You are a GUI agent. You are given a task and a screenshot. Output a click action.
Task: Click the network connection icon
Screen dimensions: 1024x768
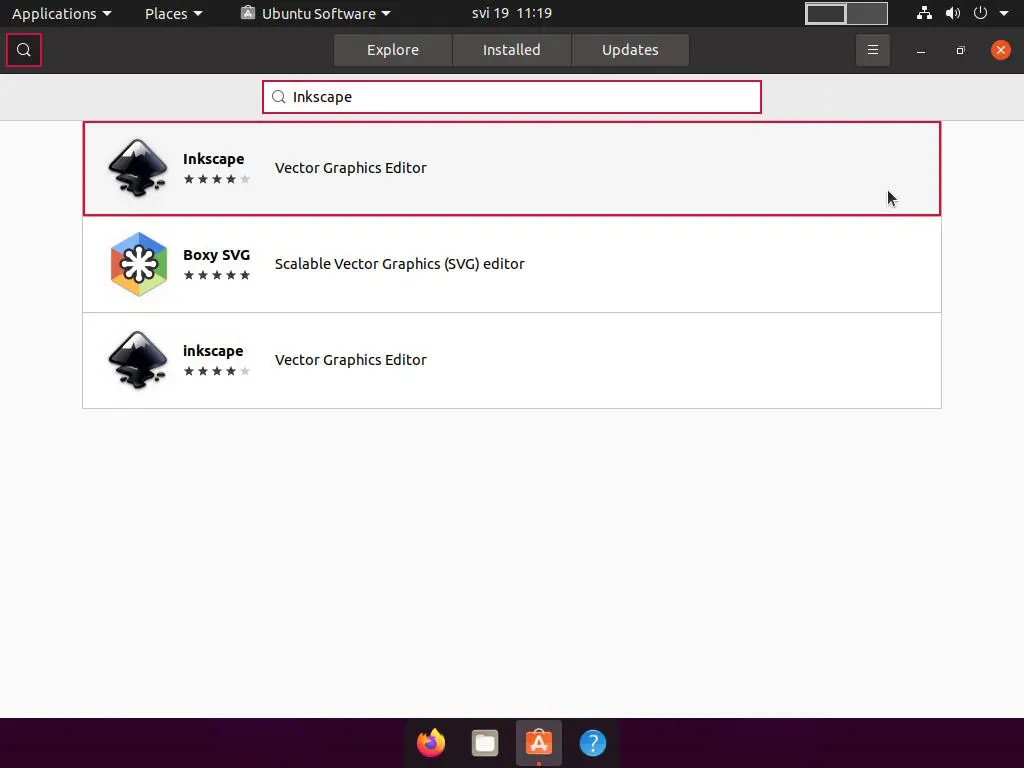tap(924, 13)
